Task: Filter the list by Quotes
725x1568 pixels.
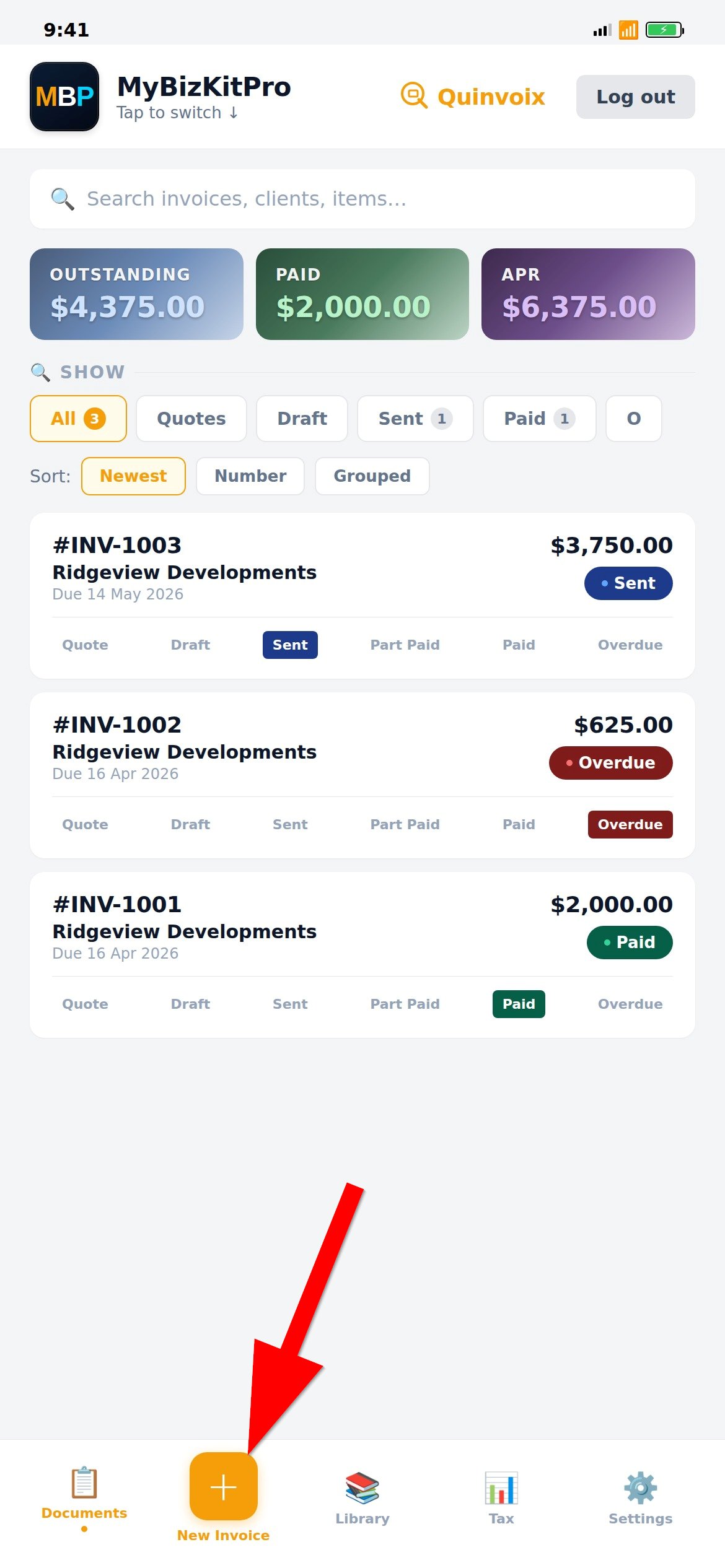Action: click(x=191, y=419)
